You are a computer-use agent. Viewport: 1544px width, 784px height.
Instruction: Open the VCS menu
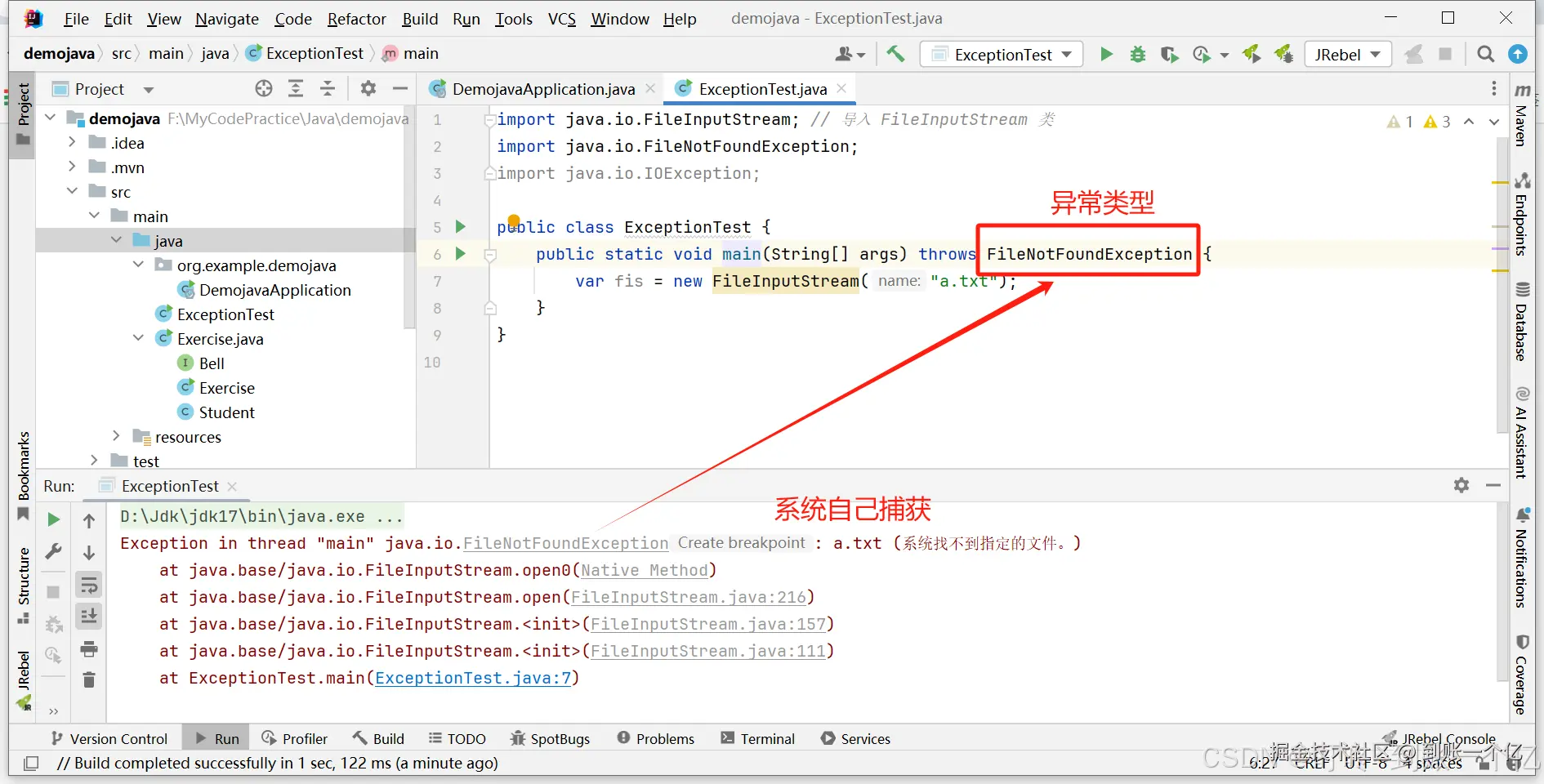562,19
